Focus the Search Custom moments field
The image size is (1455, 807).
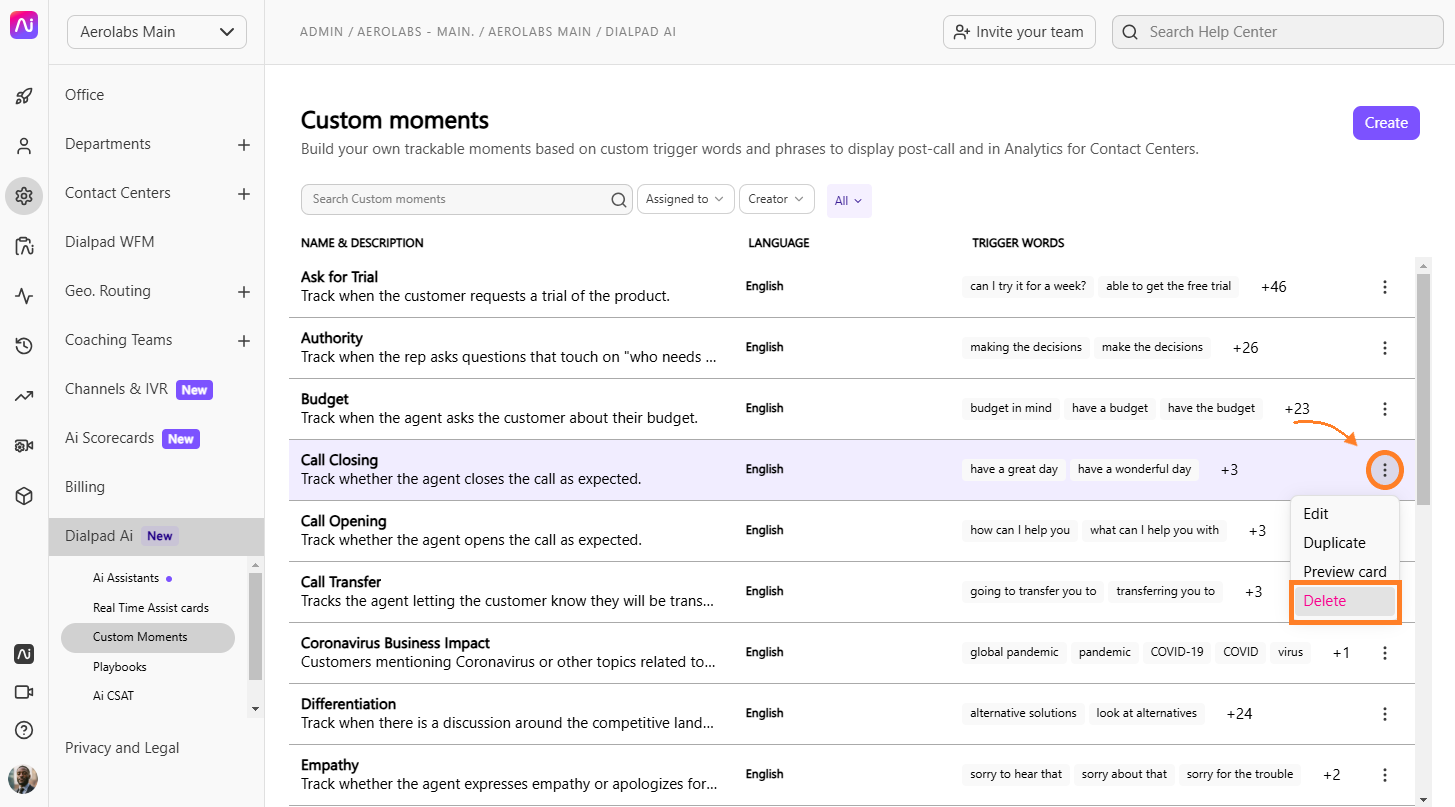(467, 199)
